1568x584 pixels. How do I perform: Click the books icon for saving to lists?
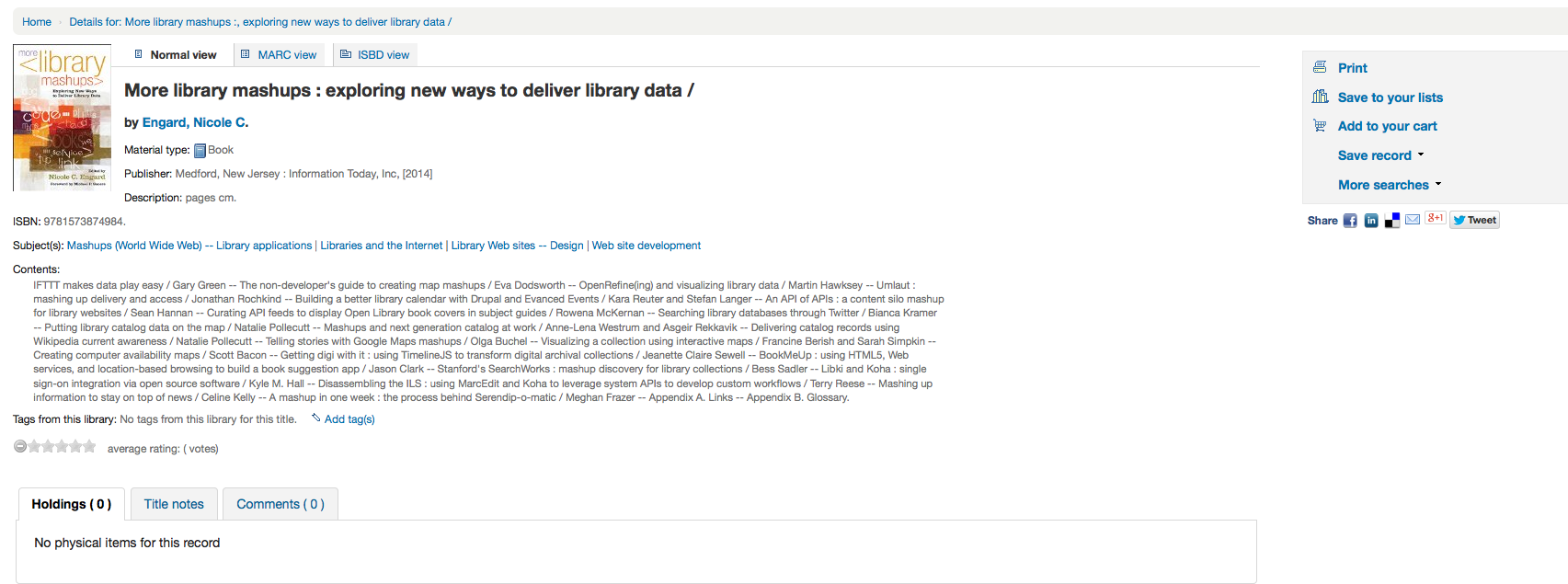point(1320,97)
